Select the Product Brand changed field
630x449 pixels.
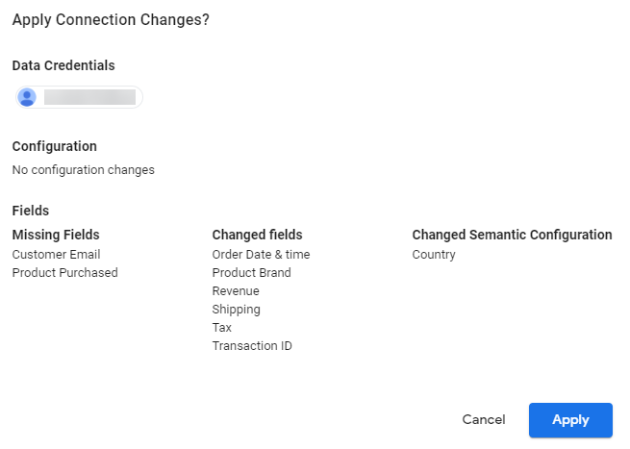click(x=252, y=273)
